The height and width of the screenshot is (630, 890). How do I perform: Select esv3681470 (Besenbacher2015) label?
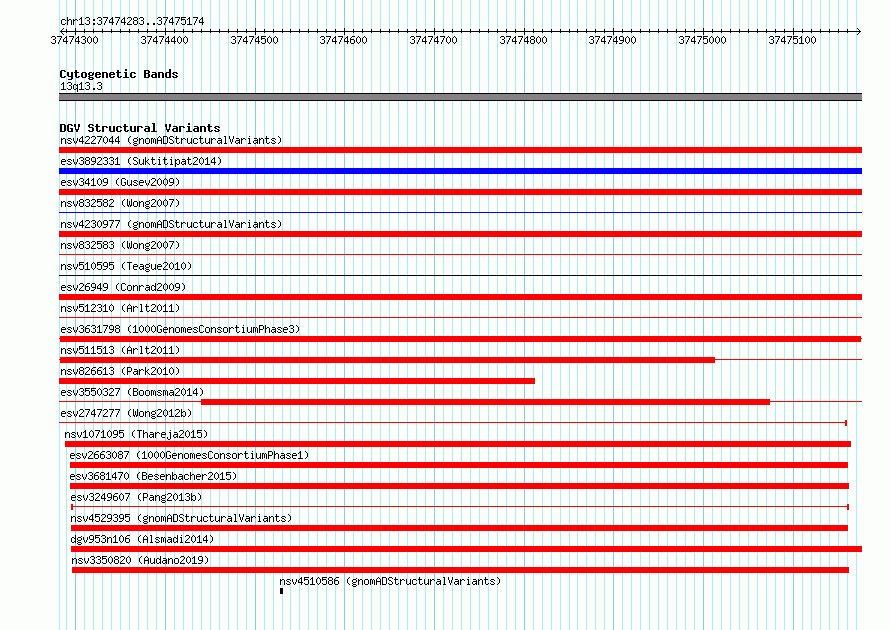(153, 476)
